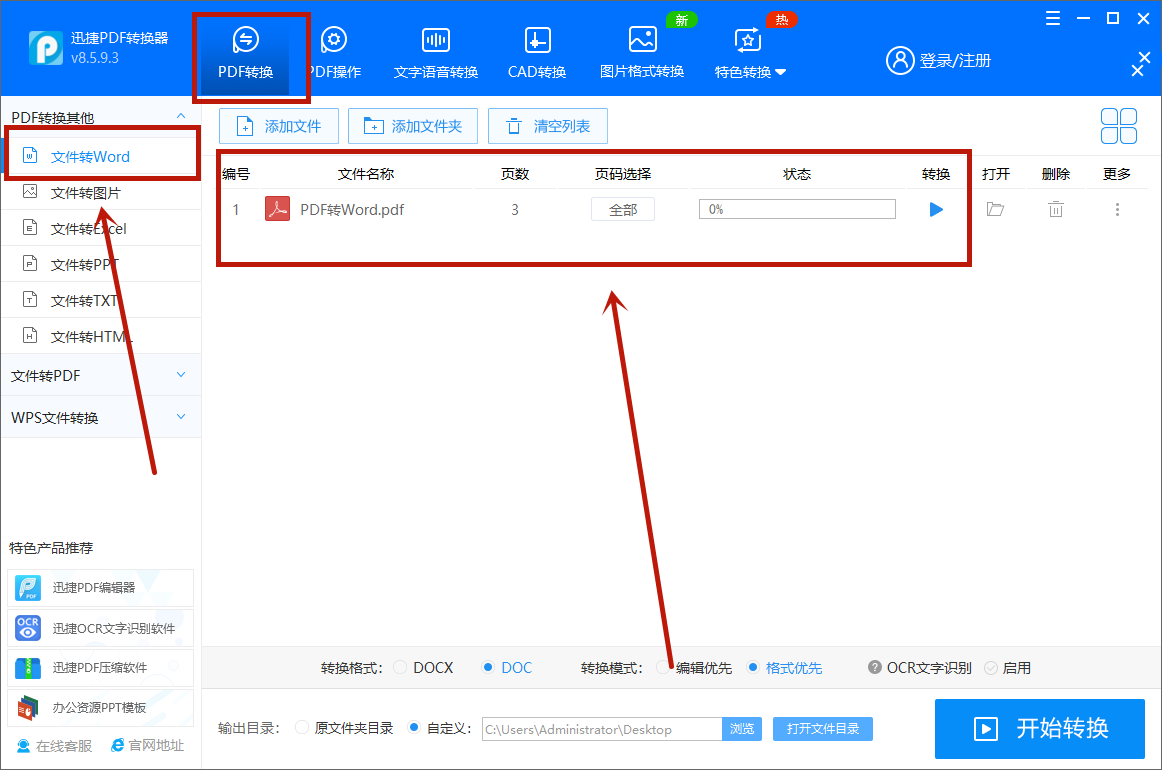The height and width of the screenshot is (770, 1162).
Task: Select the 文字语音转换 feature icon
Action: pyautogui.click(x=435, y=50)
